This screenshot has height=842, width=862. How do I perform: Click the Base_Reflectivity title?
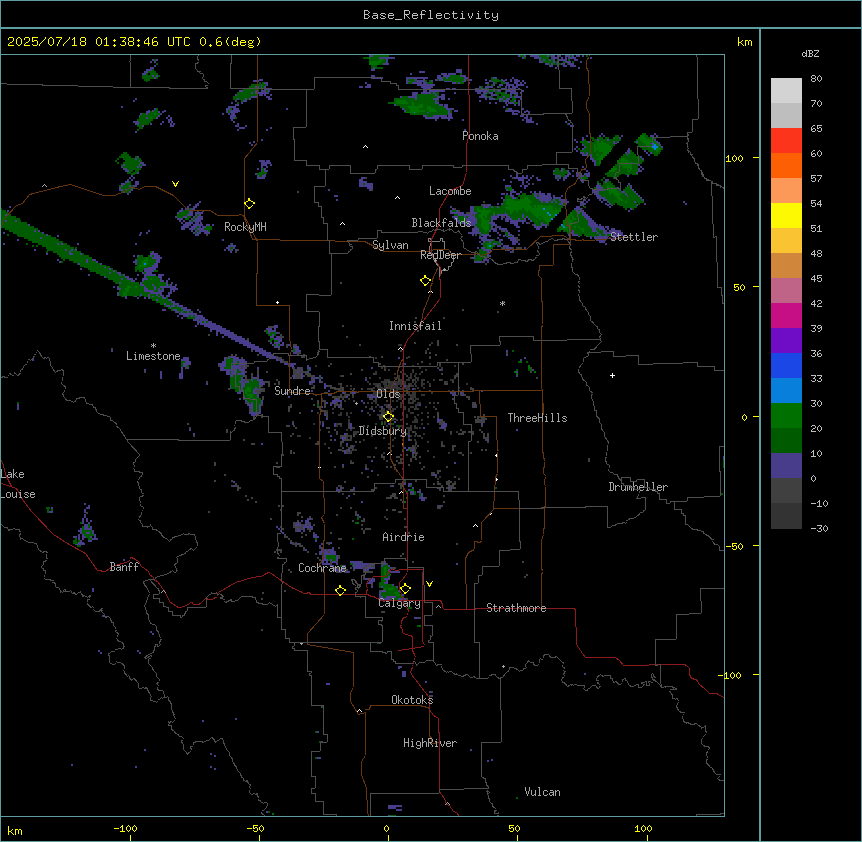coord(431,15)
